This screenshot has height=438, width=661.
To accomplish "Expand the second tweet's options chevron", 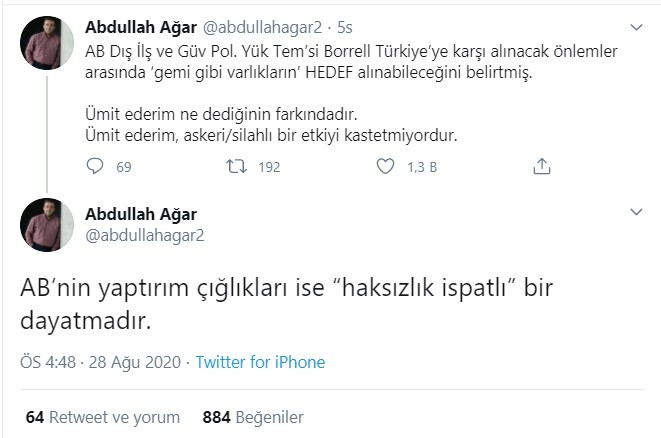I will click(636, 213).
